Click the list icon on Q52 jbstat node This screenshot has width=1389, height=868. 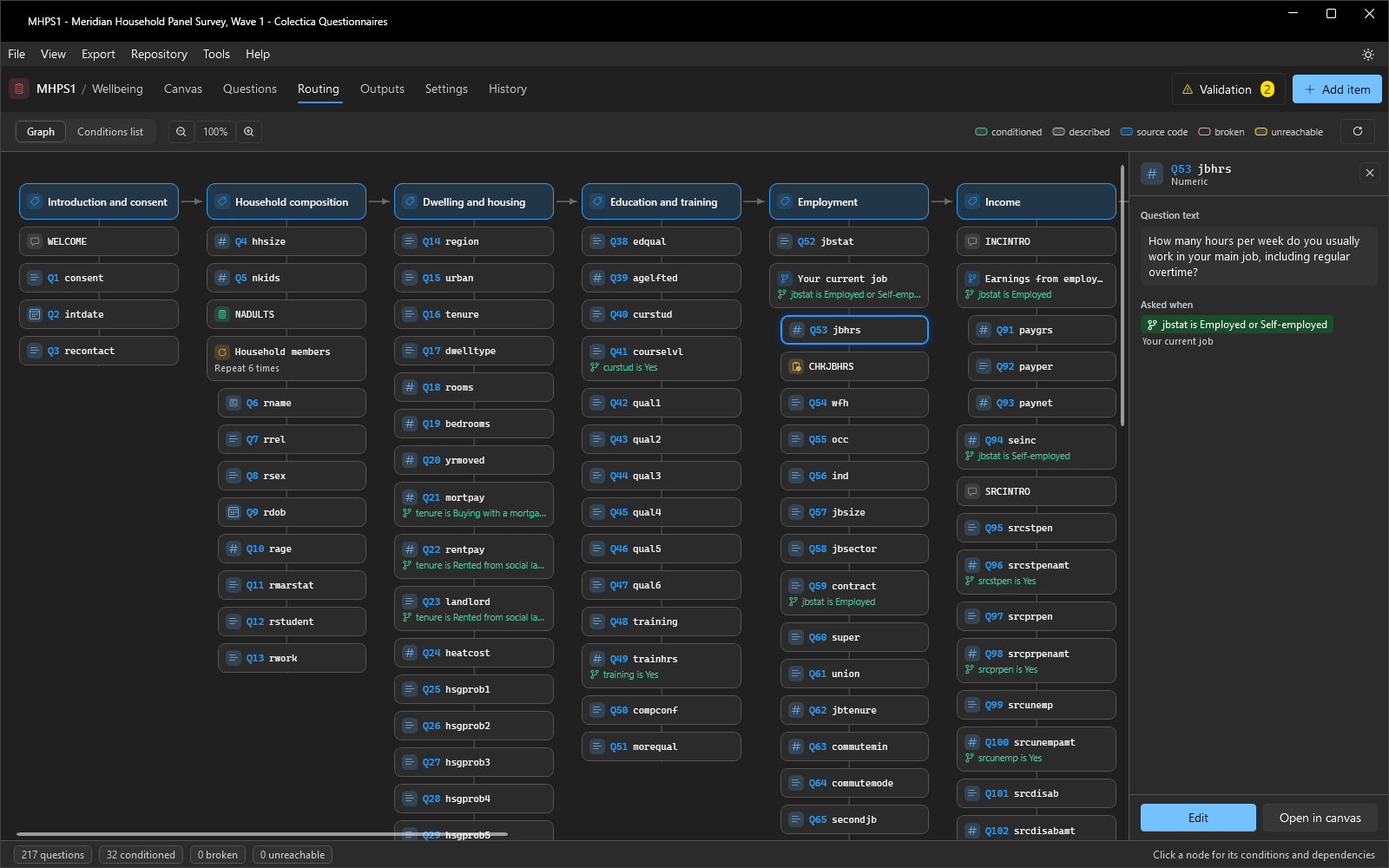tap(785, 241)
